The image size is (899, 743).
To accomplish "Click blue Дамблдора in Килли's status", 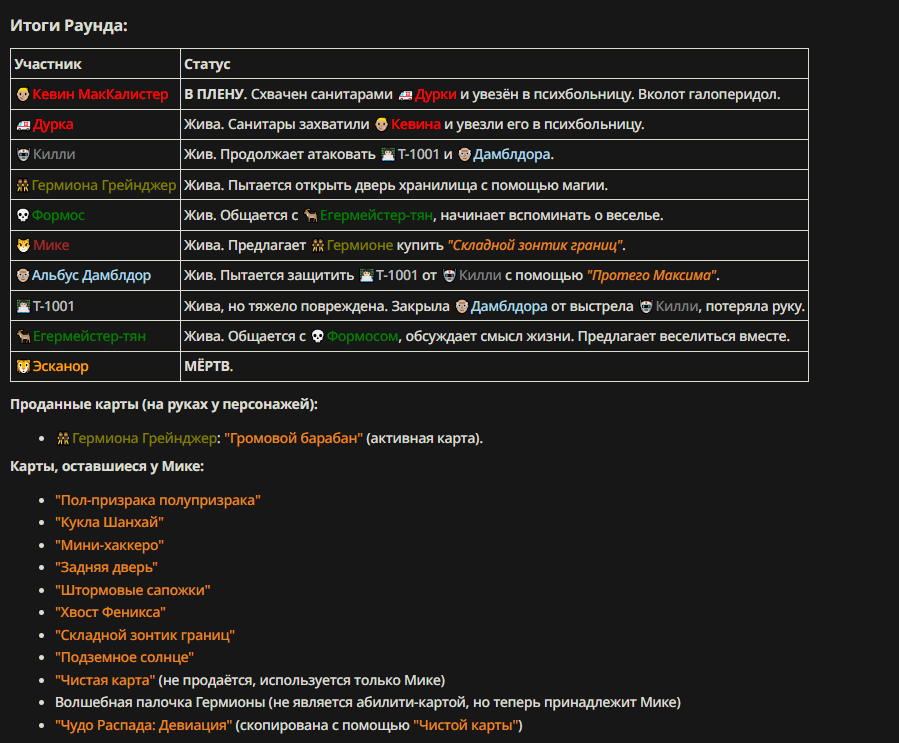I will click(x=511, y=155).
